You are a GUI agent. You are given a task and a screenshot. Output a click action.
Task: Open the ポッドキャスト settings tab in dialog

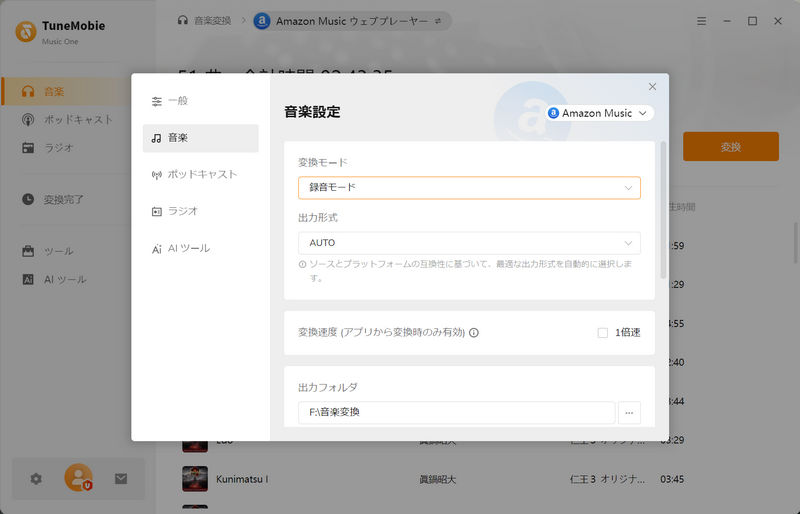(200, 175)
